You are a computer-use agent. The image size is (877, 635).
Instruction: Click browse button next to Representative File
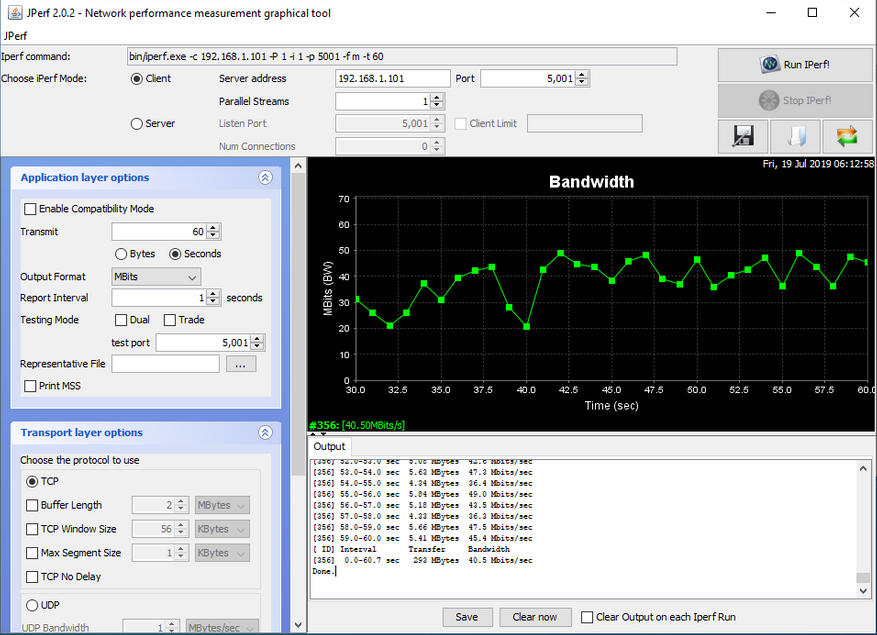(x=240, y=365)
